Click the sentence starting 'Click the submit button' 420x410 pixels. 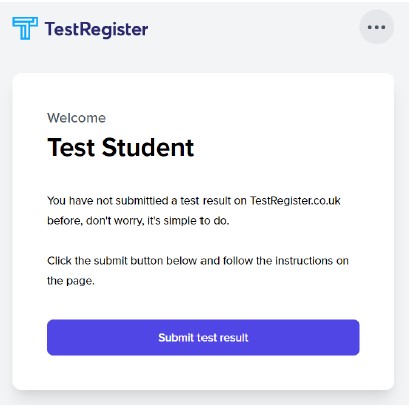(x=198, y=261)
